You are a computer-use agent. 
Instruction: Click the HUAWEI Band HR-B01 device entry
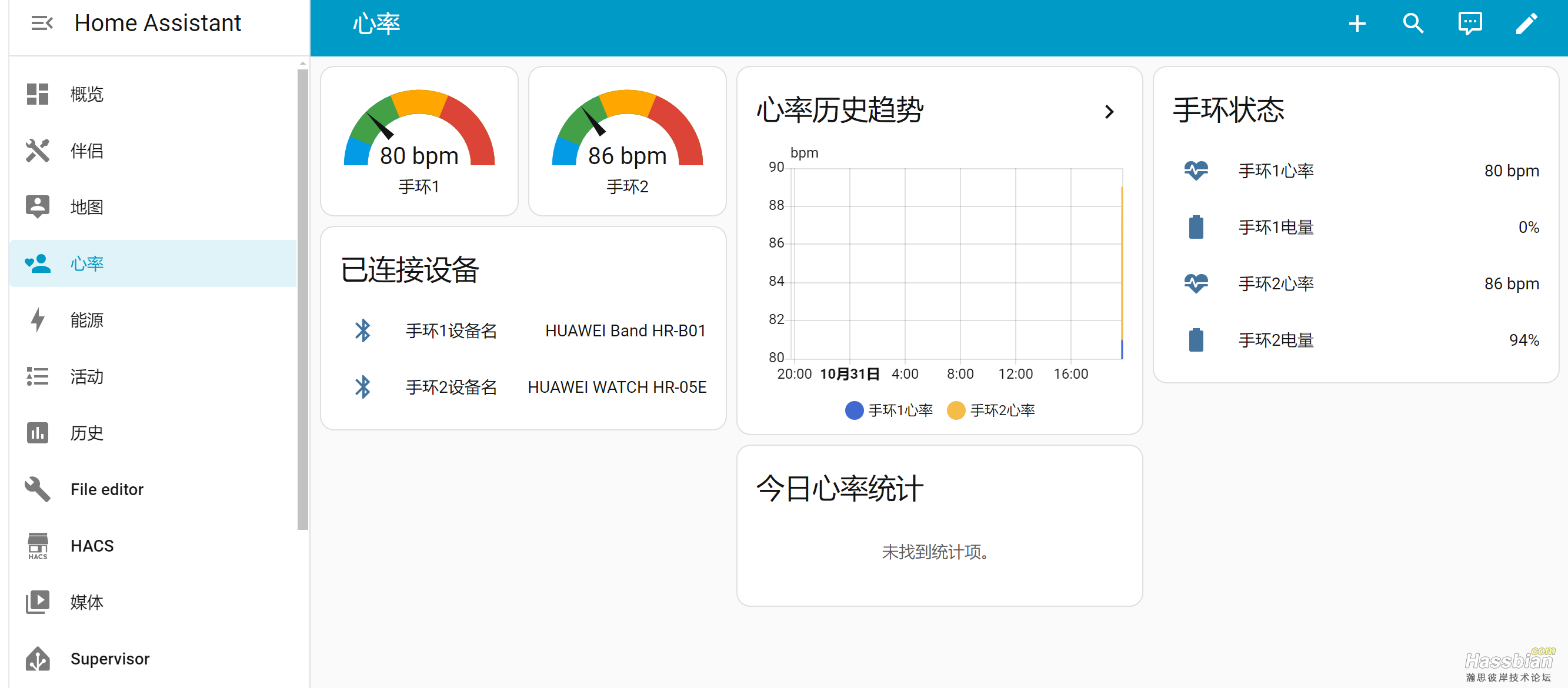pos(625,330)
